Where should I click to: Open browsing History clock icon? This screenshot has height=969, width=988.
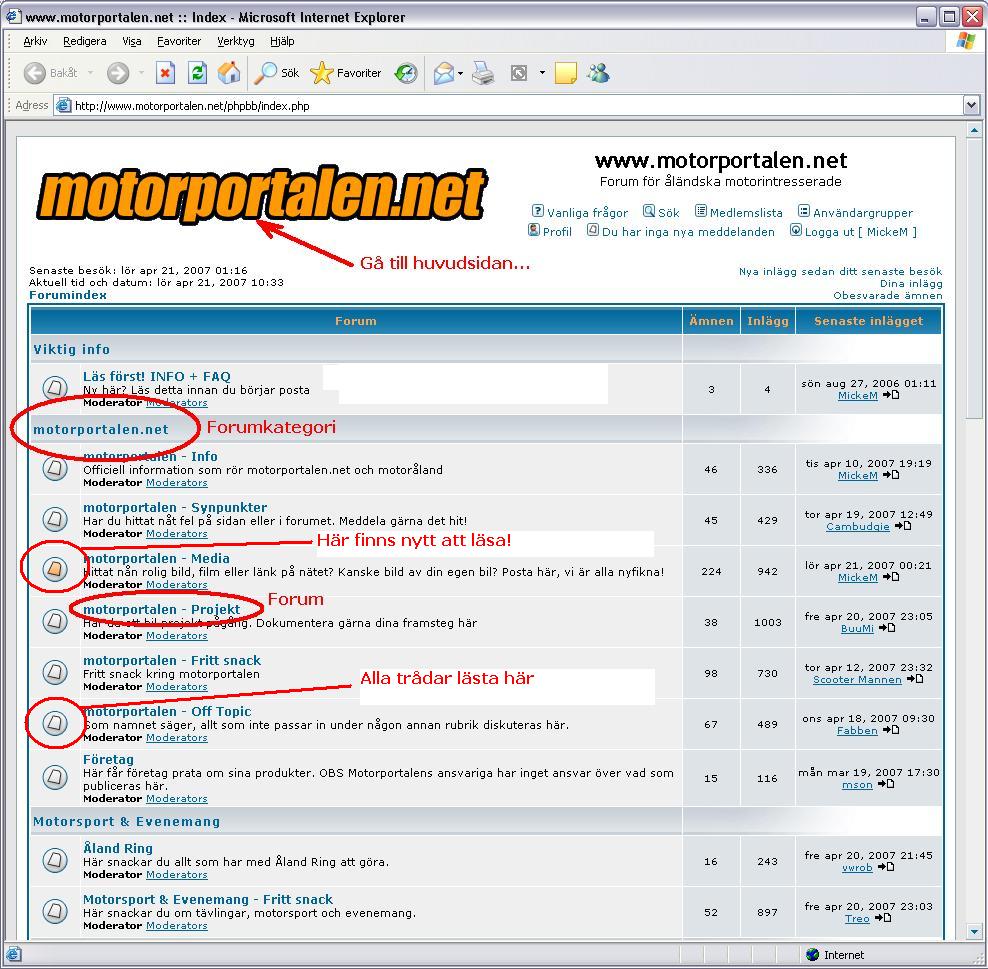pos(406,73)
